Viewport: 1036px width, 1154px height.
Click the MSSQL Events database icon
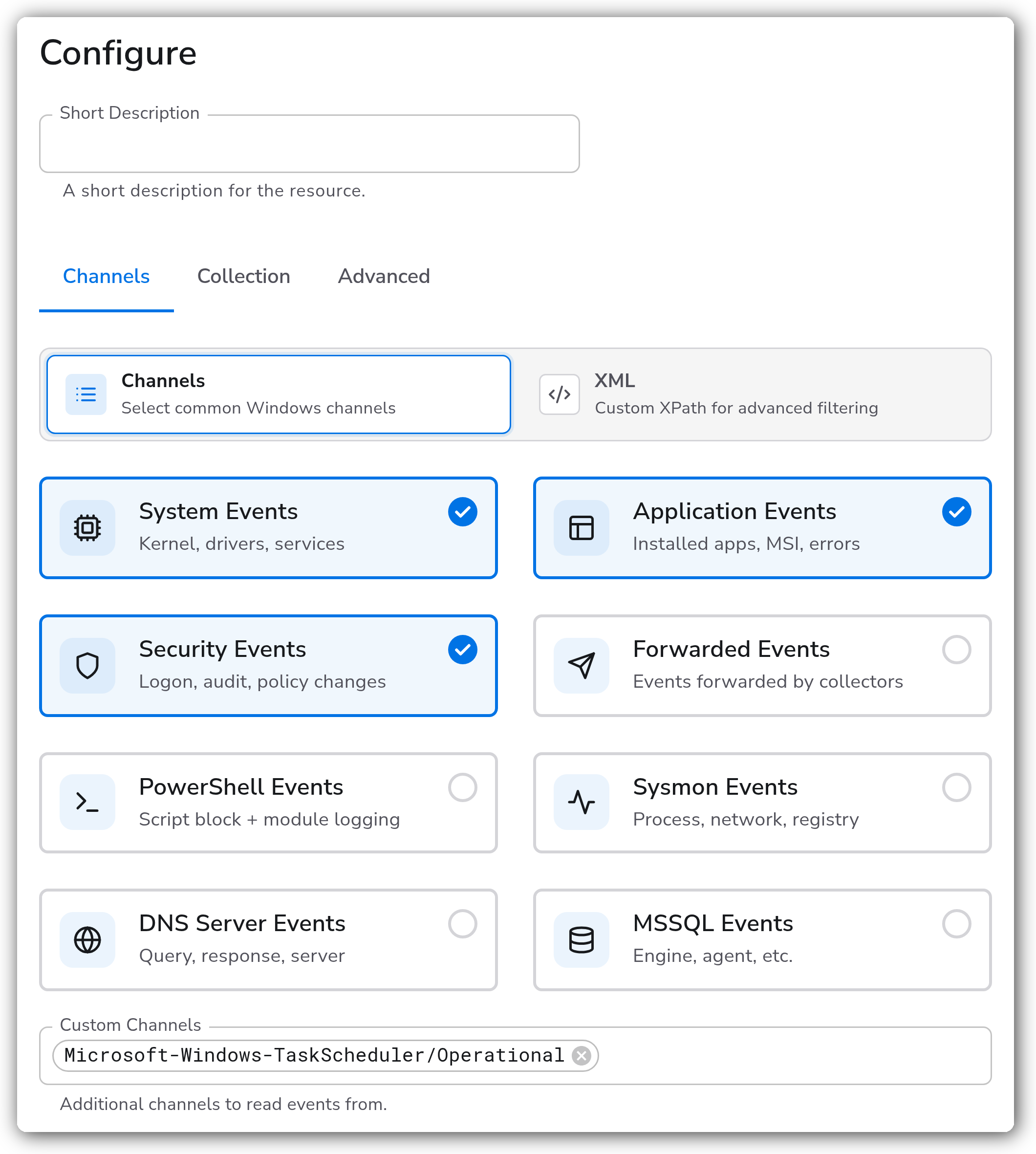[581, 940]
